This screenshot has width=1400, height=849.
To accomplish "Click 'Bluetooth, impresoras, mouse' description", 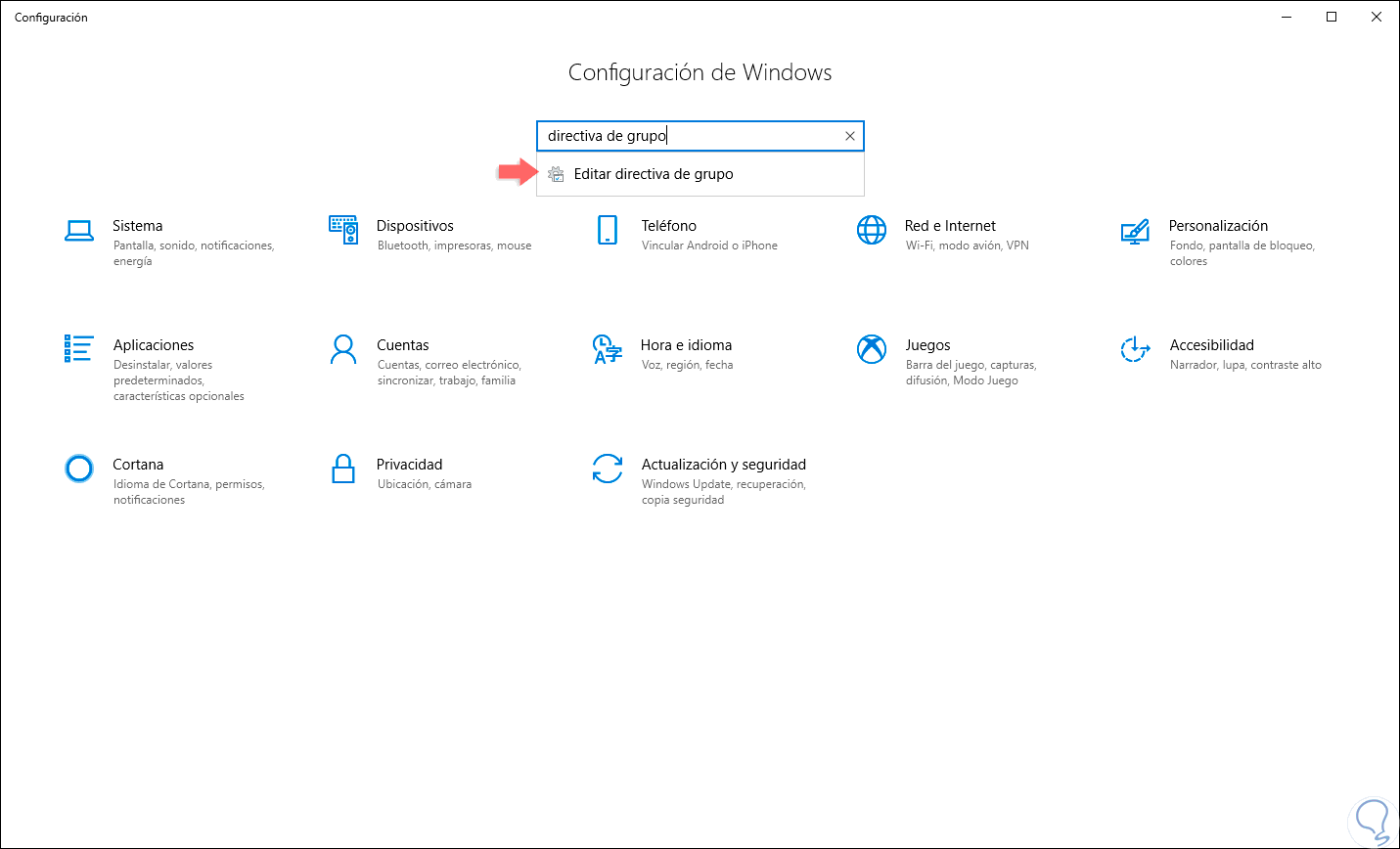I will (x=455, y=246).
